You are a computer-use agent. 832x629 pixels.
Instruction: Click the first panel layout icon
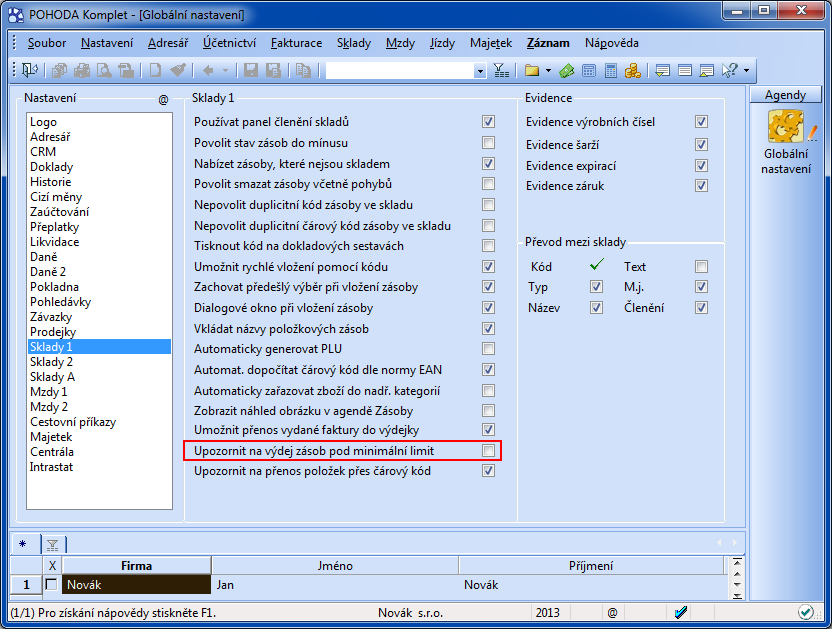(x=662, y=70)
